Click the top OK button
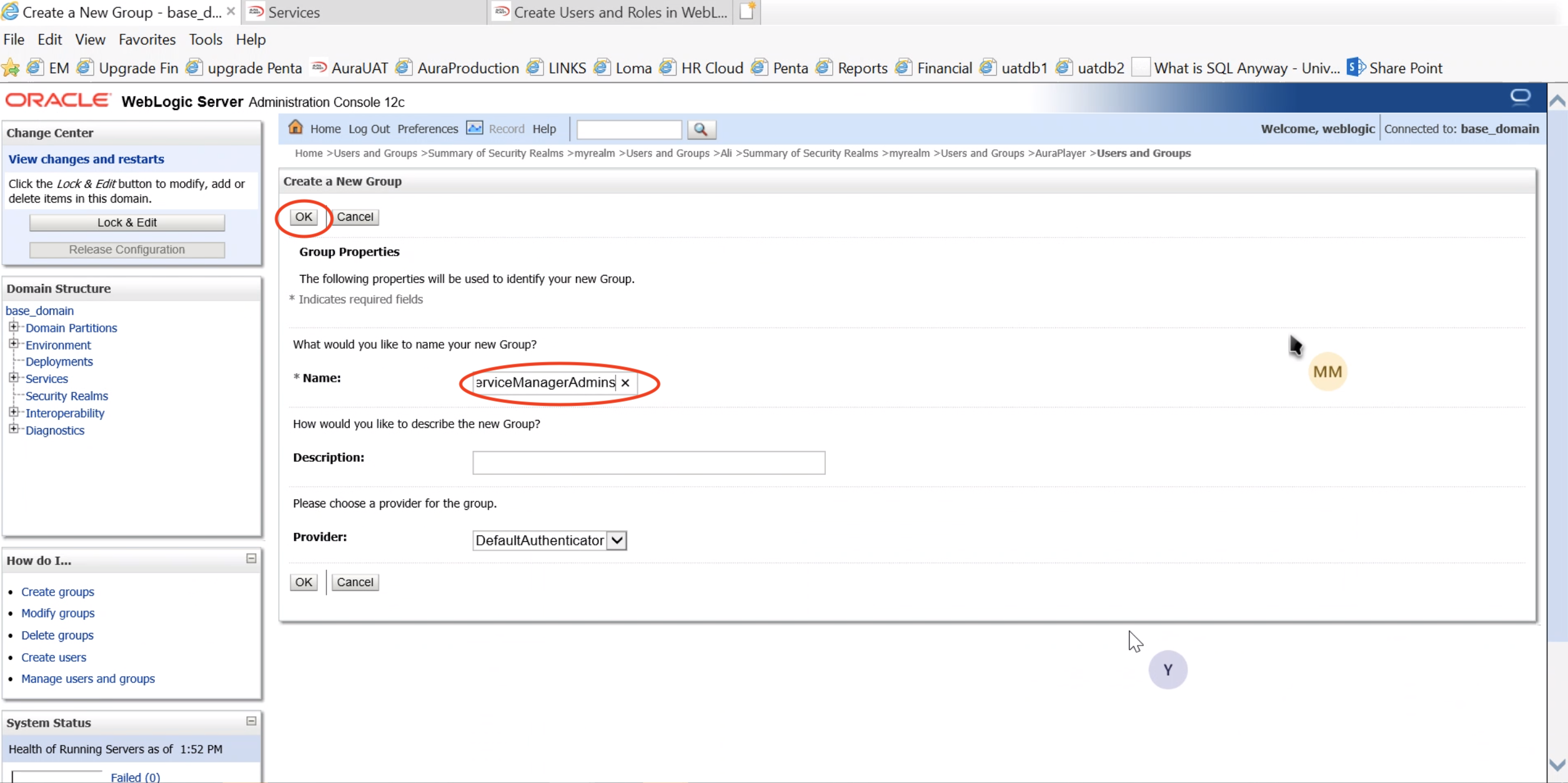 (304, 216)
